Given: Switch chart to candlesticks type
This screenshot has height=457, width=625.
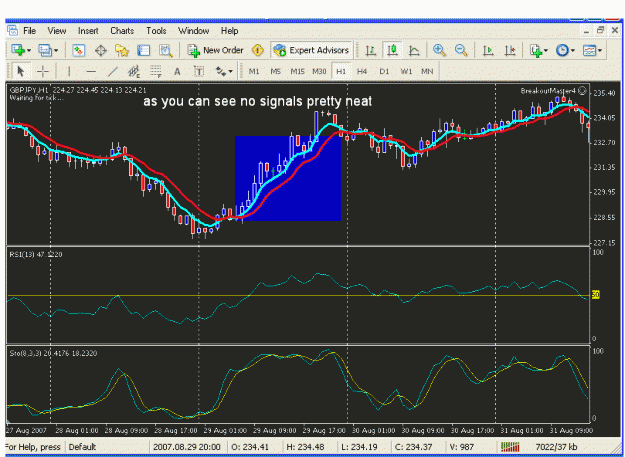Looking at the screenshot, I should tap(393, 50).
